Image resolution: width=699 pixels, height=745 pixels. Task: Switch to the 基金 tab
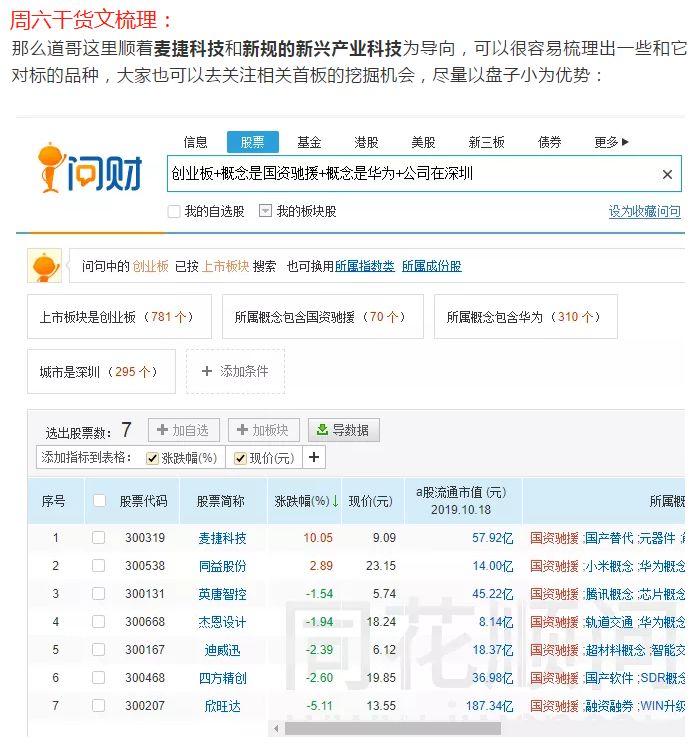click(x=309, y=142)
